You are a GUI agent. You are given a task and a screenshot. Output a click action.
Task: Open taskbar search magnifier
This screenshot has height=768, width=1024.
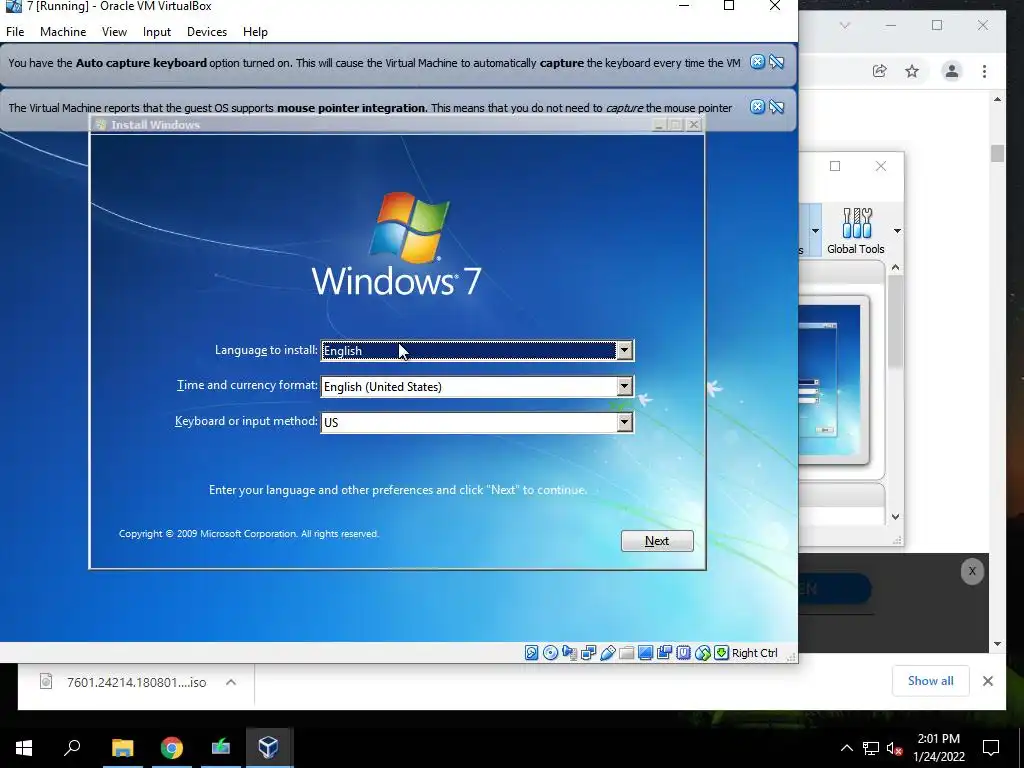coord(72,748)
